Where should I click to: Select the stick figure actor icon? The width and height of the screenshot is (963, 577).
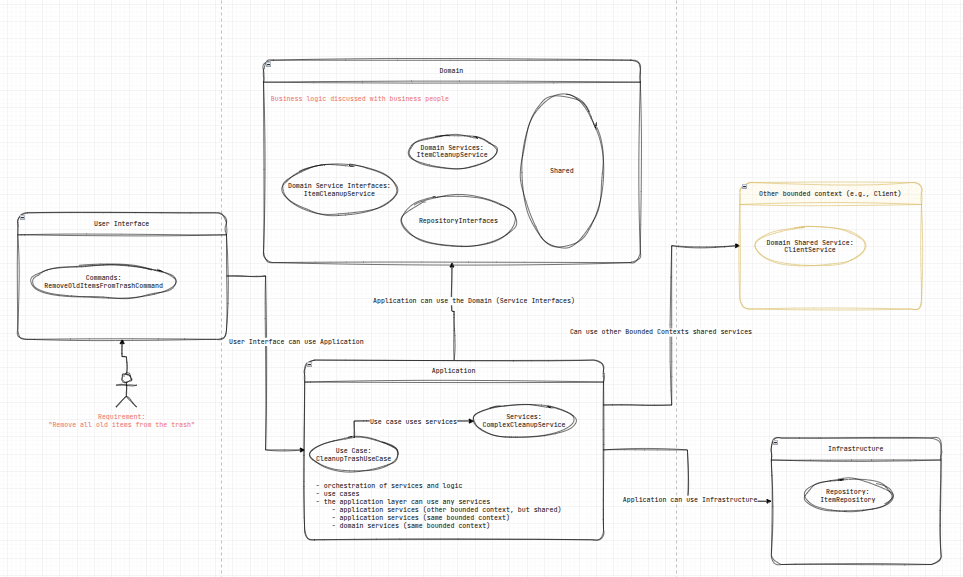pos(127,389)
